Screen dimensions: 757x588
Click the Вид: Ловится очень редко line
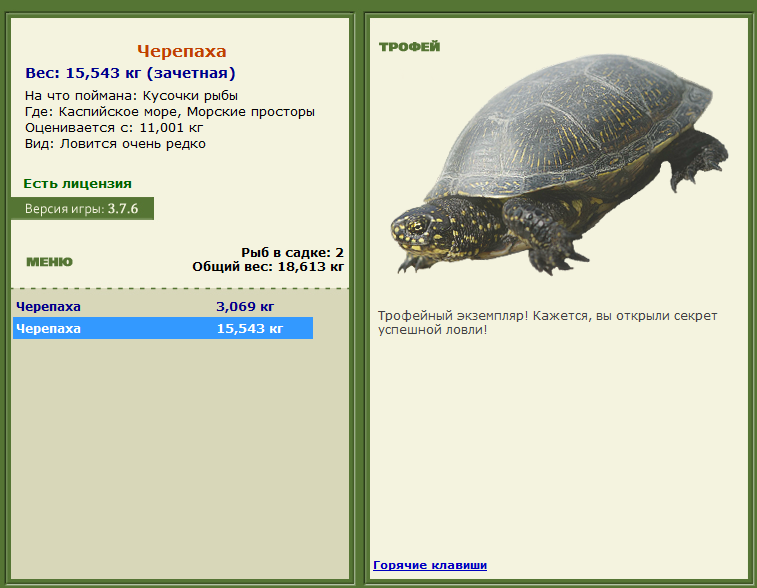click(x=115, y=144)
